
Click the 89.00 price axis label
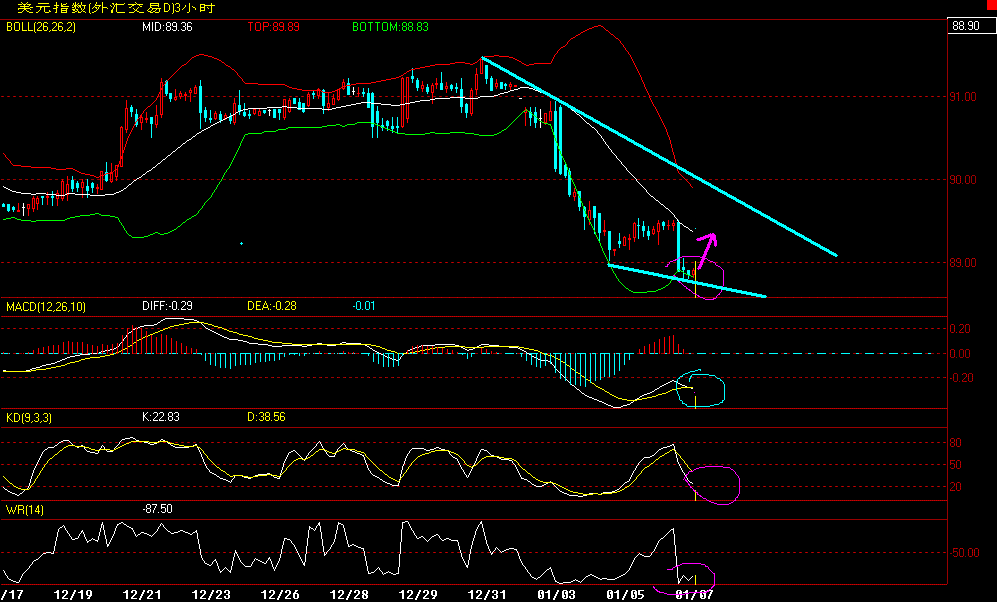coord(963,263)
